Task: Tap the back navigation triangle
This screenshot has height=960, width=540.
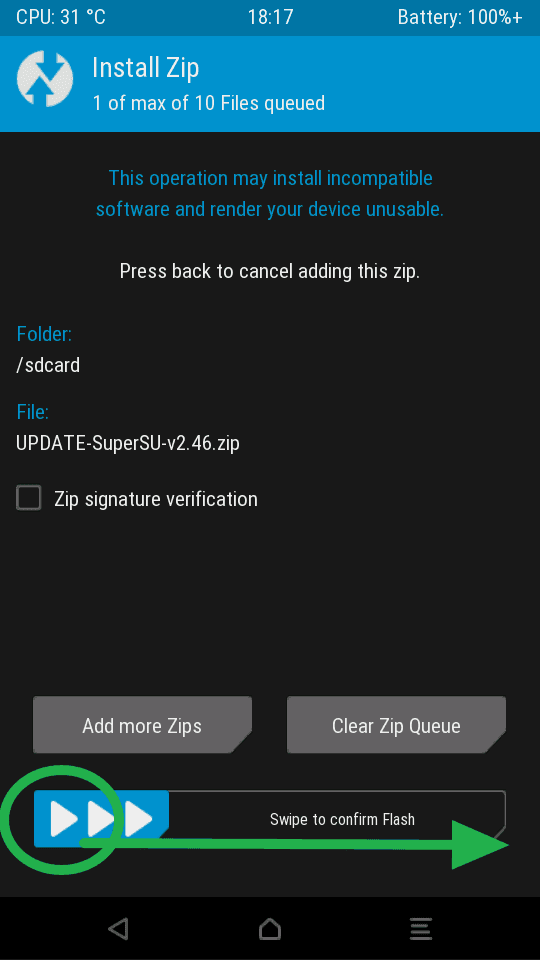Action: tap(118, 929)
